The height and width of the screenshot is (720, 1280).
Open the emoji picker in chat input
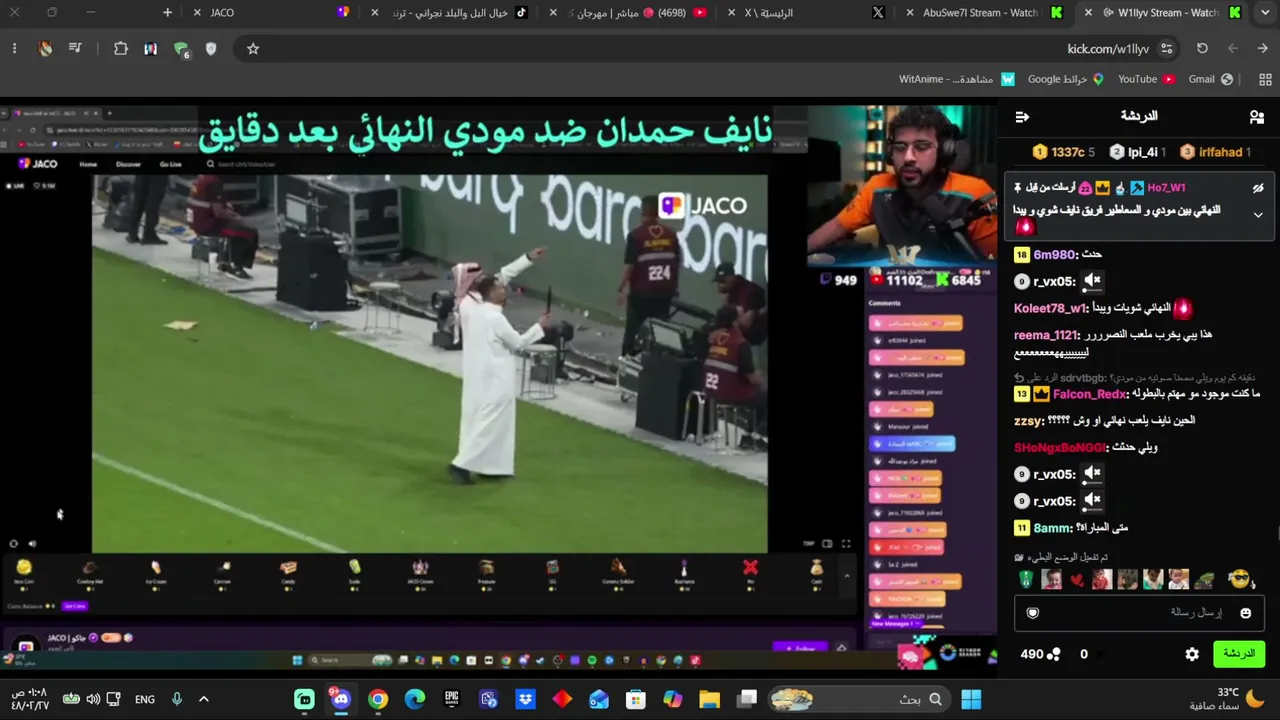pos(1245,612)
